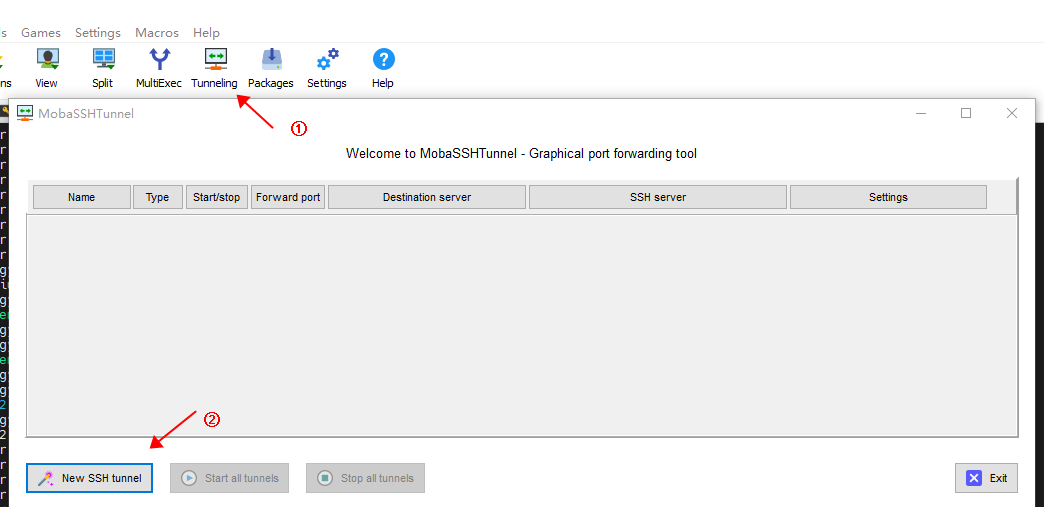Click the MobaSSHTunnel title bar icon
This screenshot has width=1044, height=507.
click(x=25, y=113)
